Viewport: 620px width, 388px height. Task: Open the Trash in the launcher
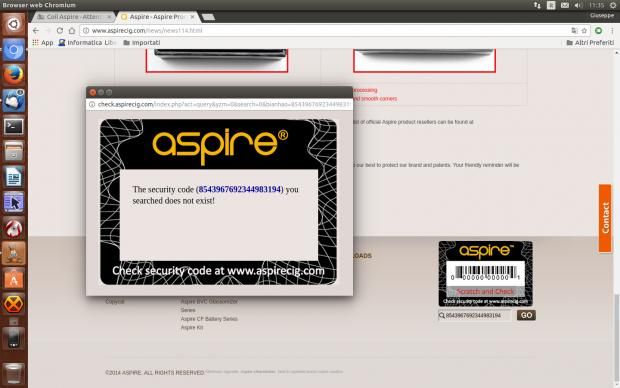13,374
